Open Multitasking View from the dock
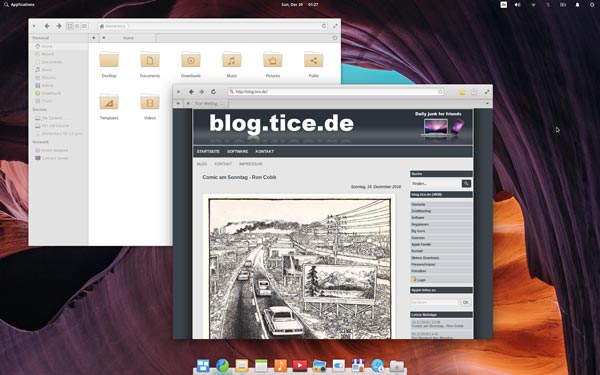The height and width of the screenshot is (375, 600). [203, 366]
